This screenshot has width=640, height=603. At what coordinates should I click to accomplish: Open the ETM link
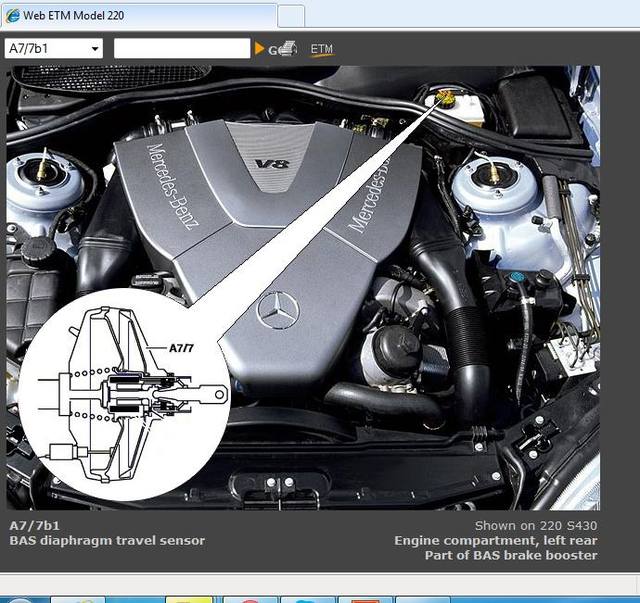pyautogui.click(x=322, y=49)
